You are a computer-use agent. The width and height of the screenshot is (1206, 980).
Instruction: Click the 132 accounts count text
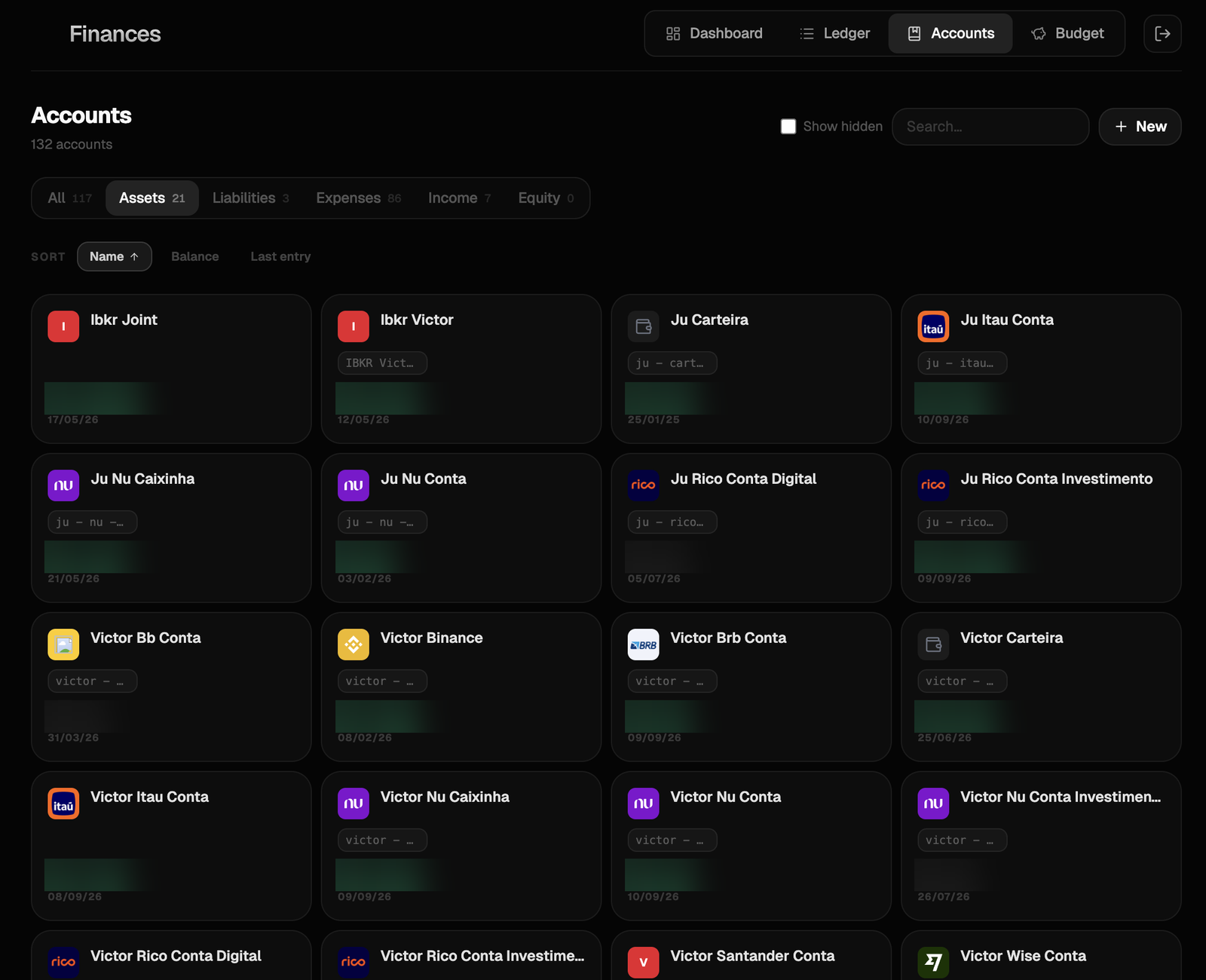click(72, 144)
